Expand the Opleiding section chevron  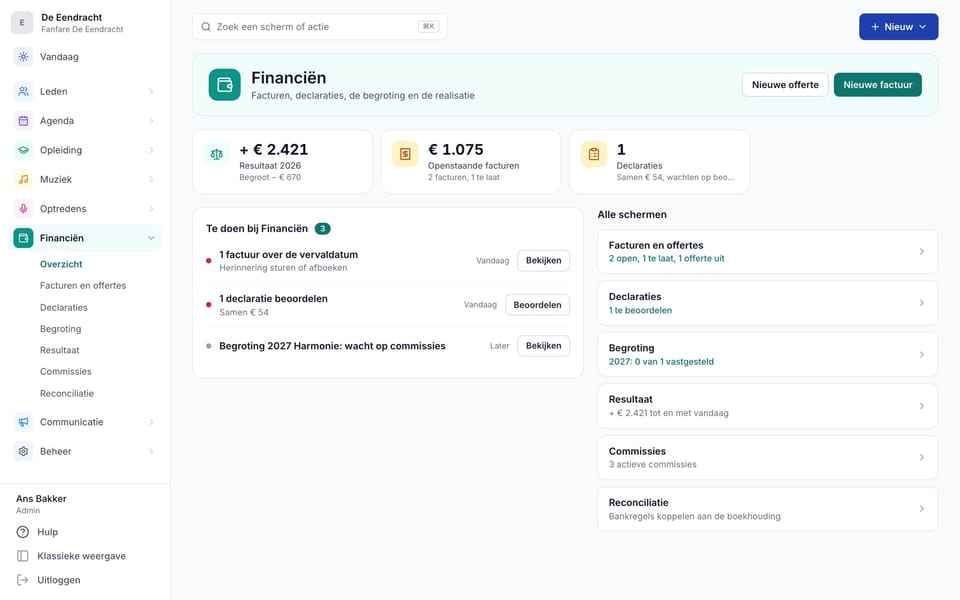tap(151, 150)
